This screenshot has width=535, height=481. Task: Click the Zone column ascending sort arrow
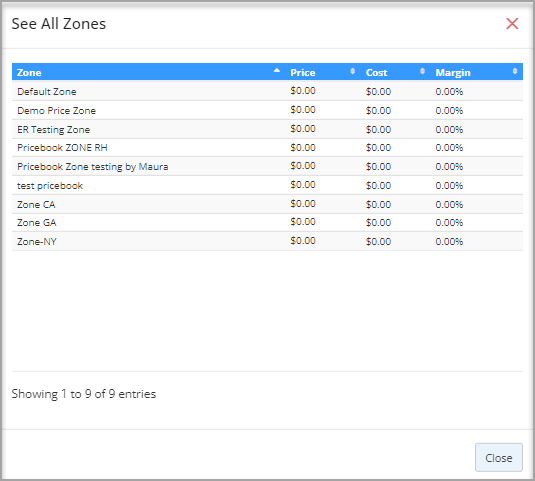277,71
